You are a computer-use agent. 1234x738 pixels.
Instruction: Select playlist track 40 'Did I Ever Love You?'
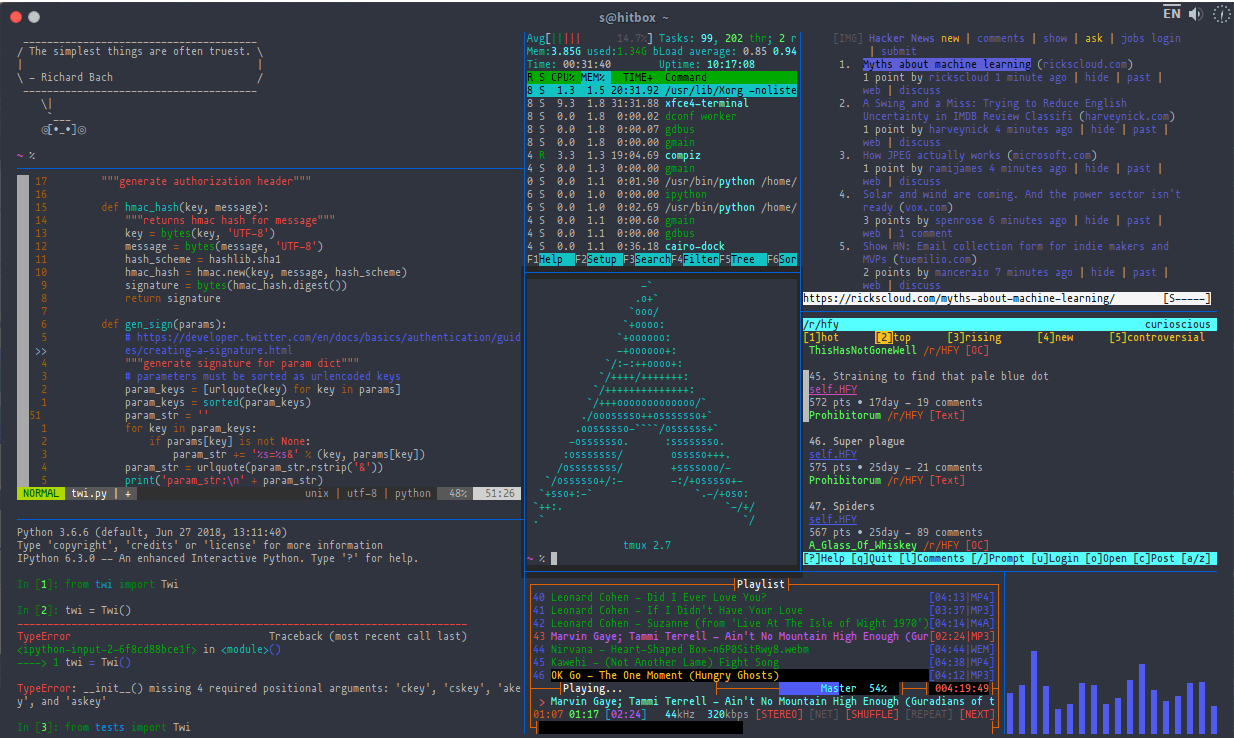coord(765,597)
